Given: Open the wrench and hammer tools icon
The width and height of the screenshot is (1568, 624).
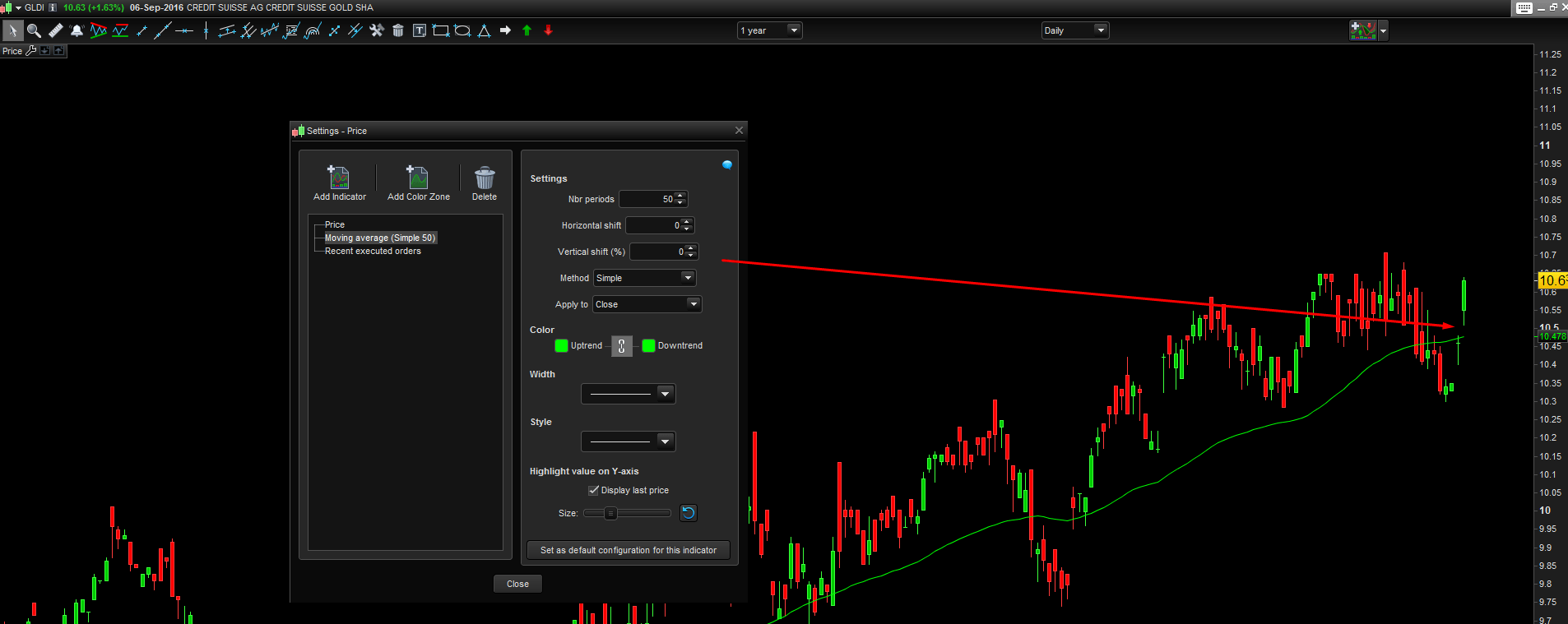Looking at the screenshot, I should [x=377, y=30].
